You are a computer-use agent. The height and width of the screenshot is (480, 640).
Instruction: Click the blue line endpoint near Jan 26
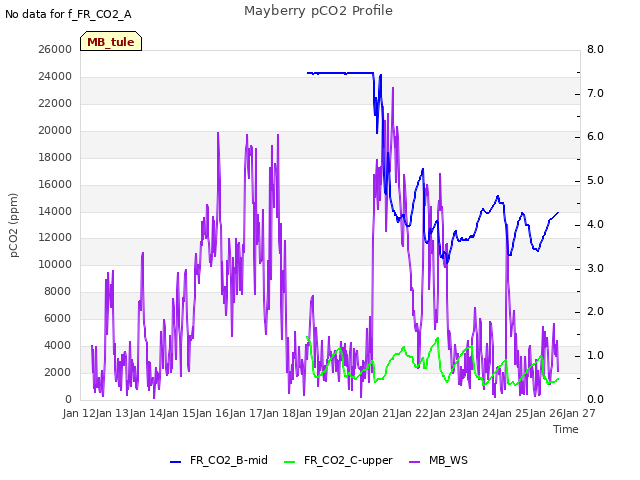coord(558,213)
